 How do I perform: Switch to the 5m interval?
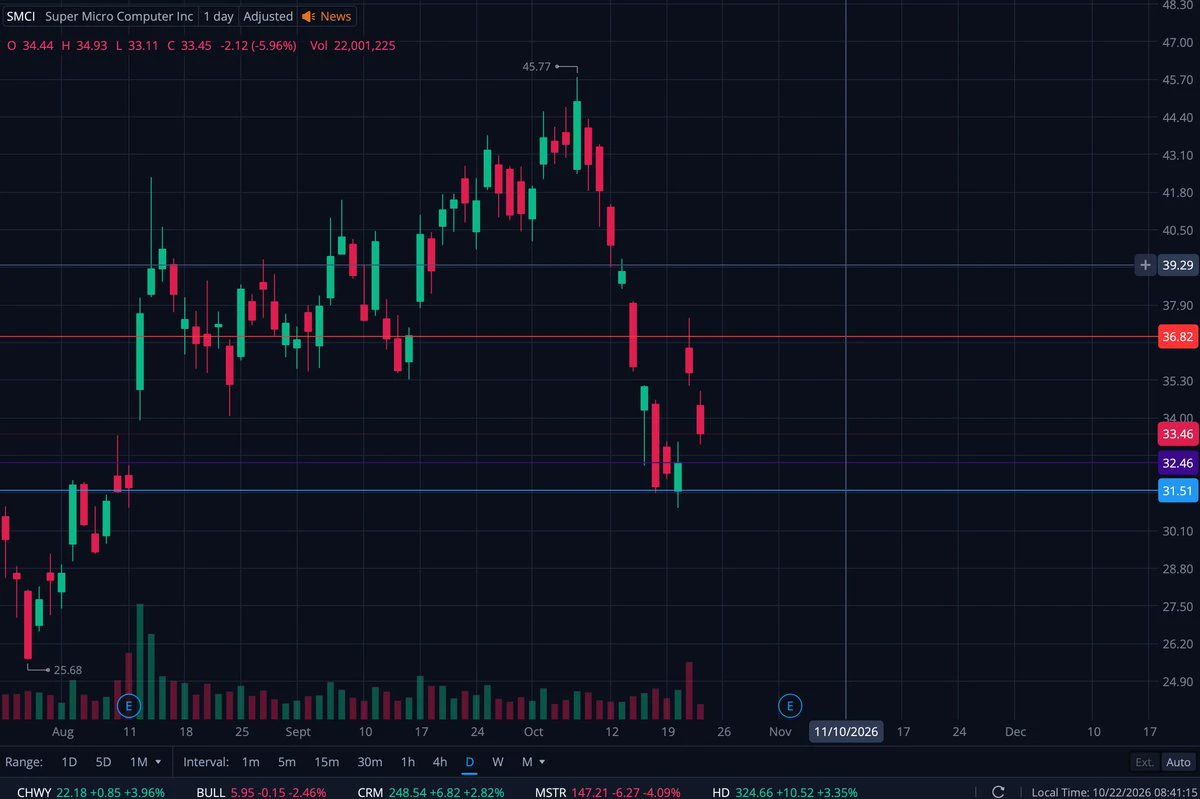287,762
